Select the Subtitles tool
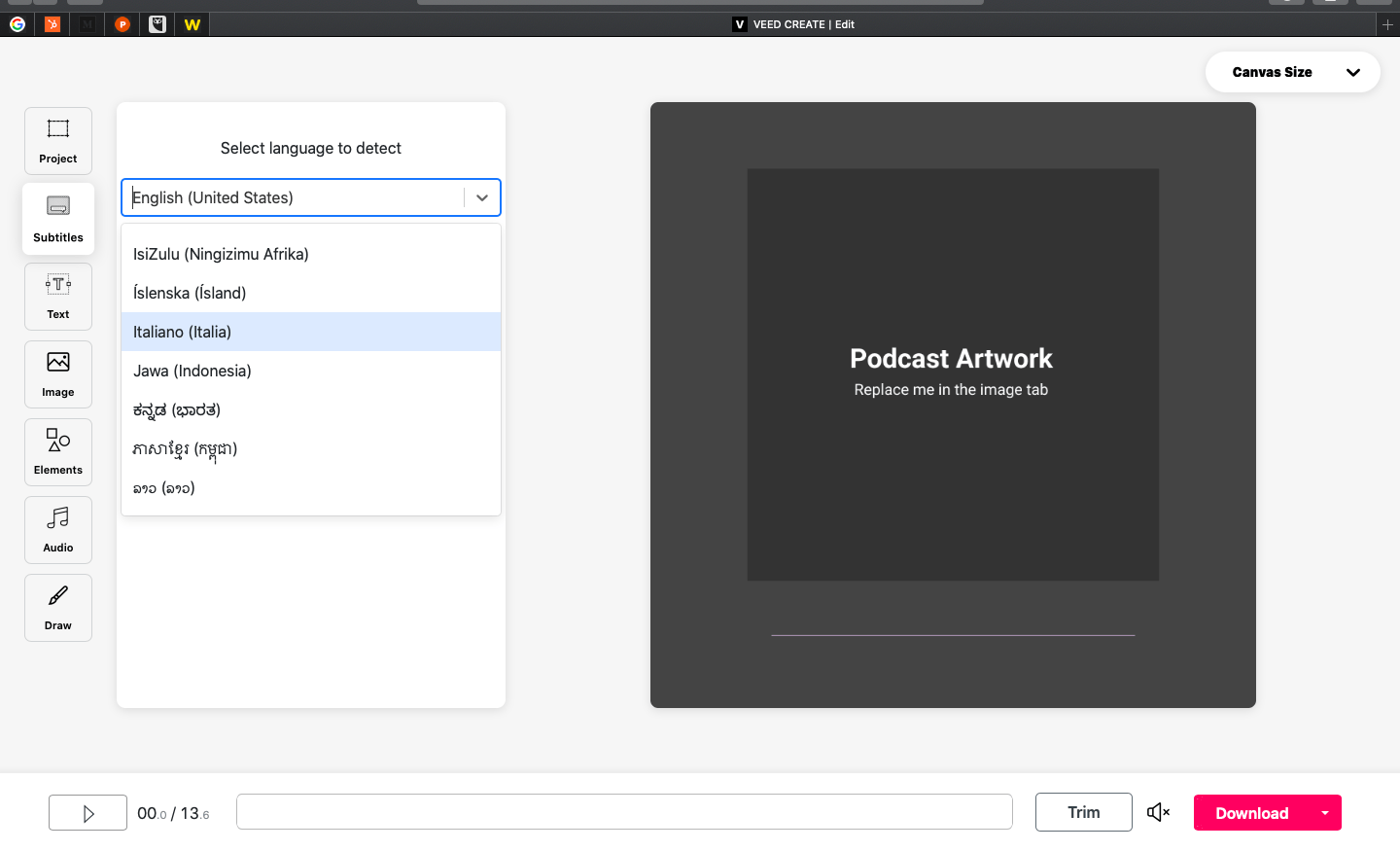 pos(58,219)
